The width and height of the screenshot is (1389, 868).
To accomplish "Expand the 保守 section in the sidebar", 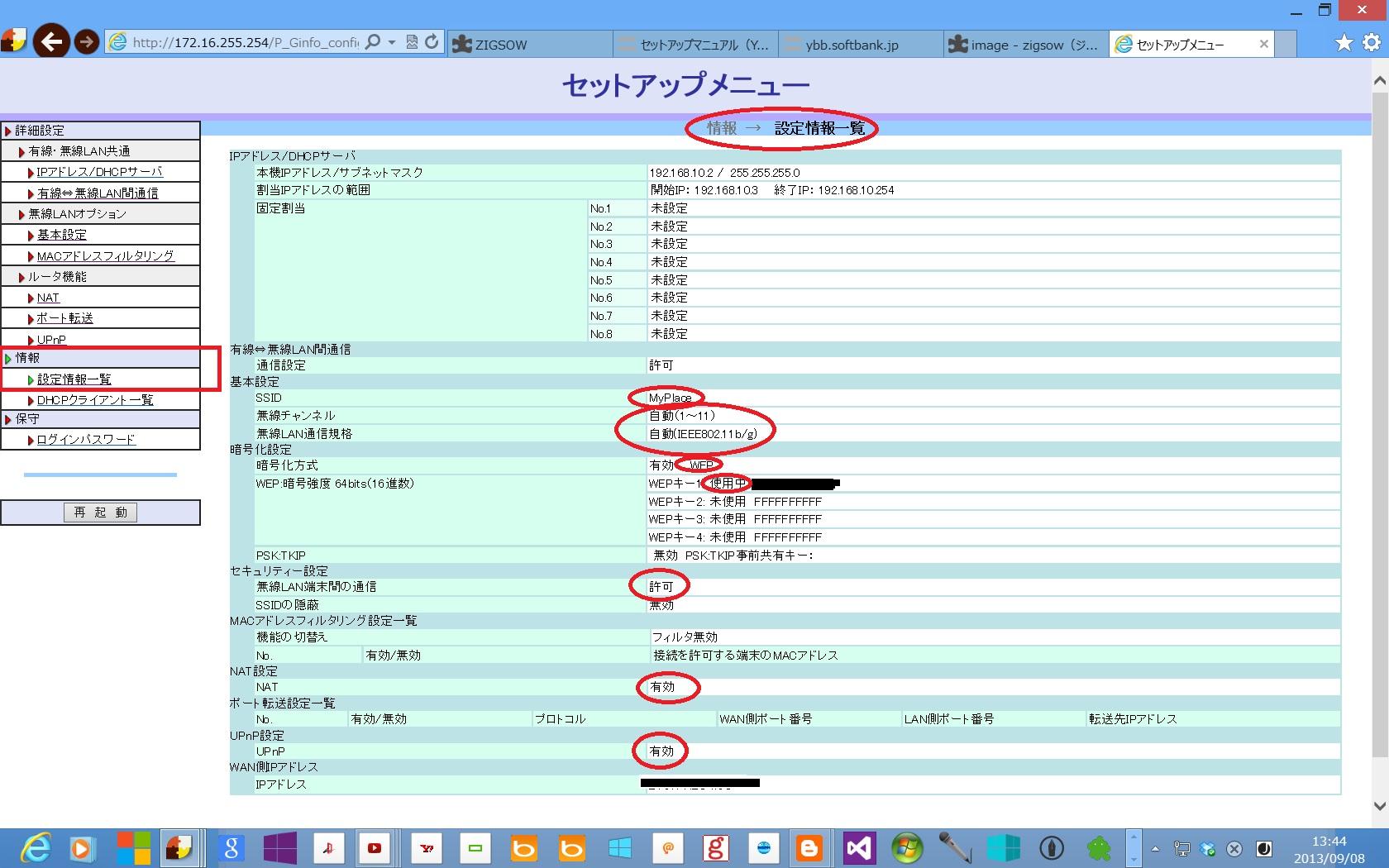I will [27, 419].
